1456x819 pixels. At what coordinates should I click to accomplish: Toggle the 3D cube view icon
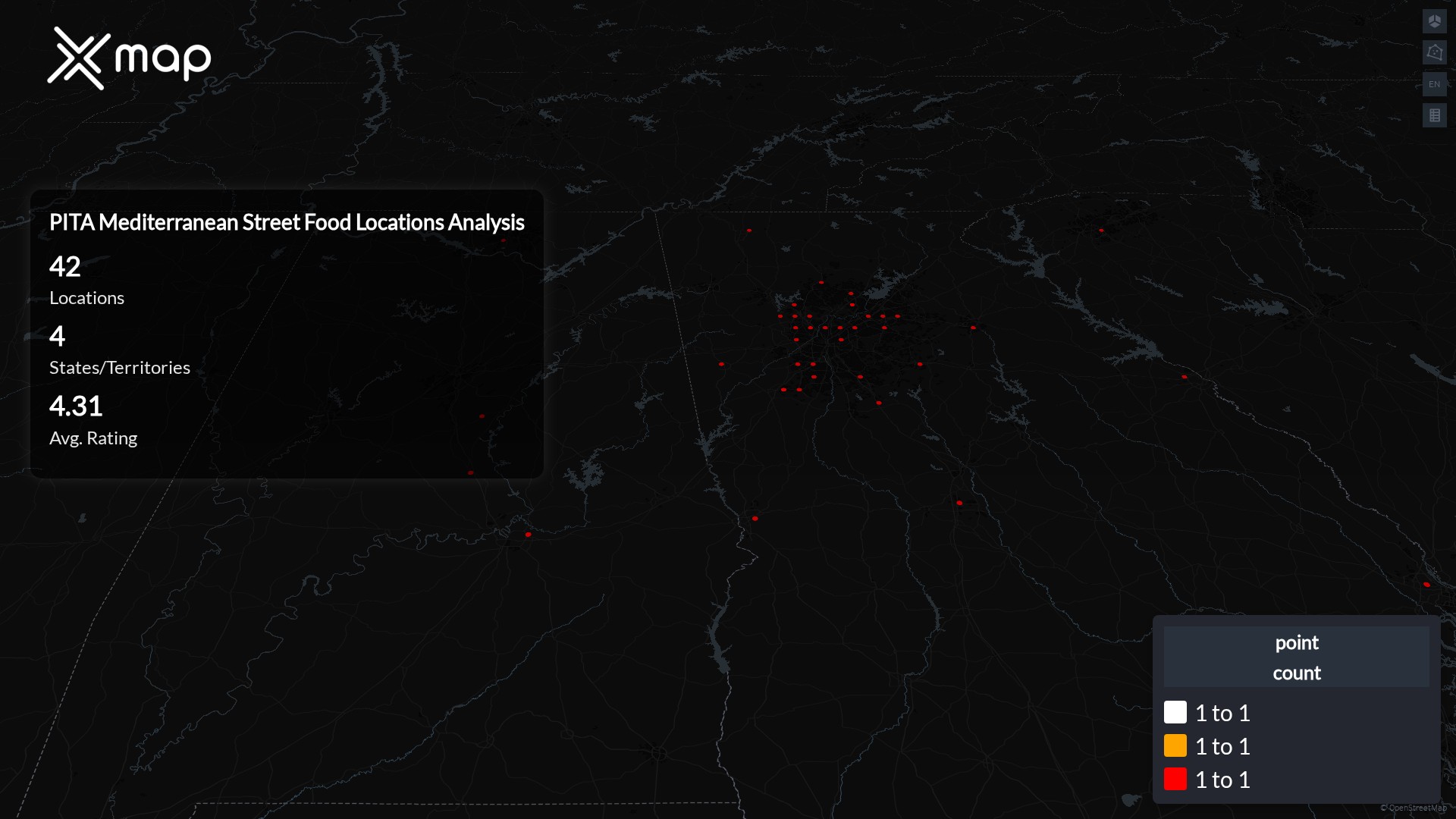1434,21
